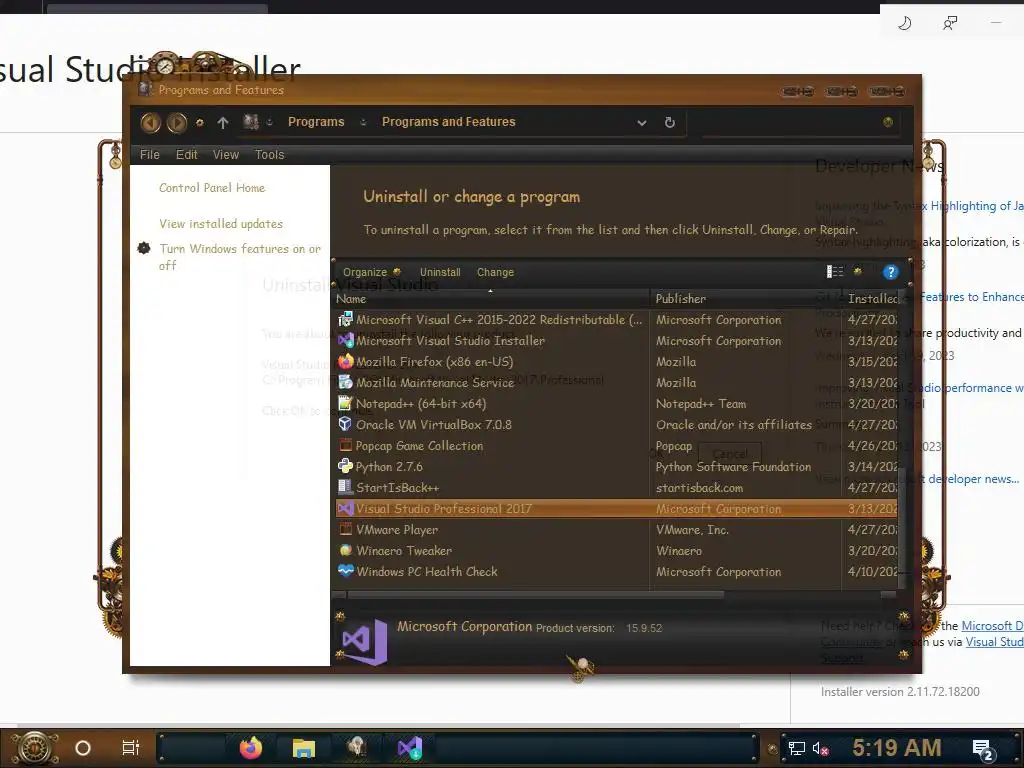
Task: Click the network icon in the system tray
Action: tap(797, 748)
